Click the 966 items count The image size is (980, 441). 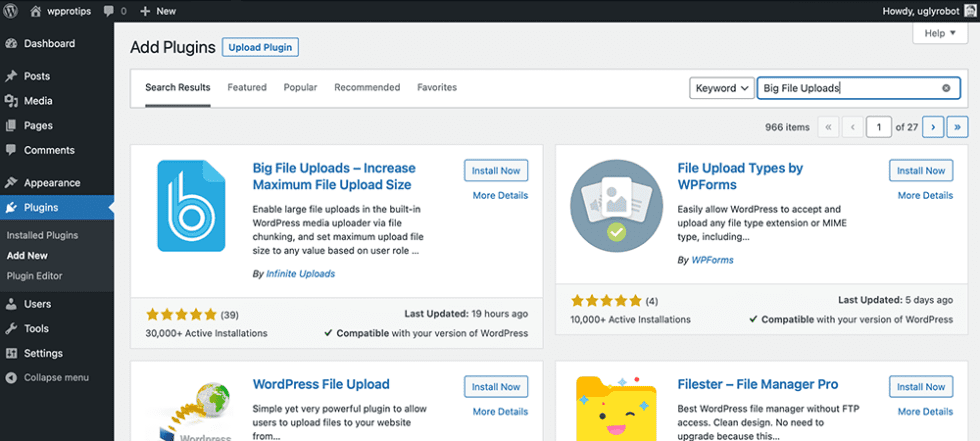point(788,127)
